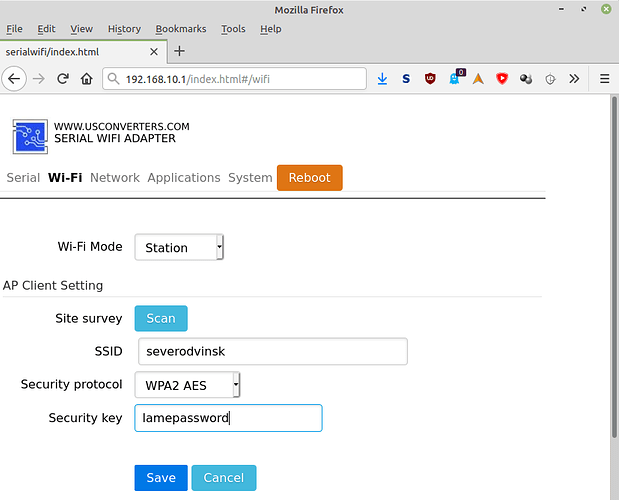Screen dimensions: 619x500
Task: Switch to the Network tab
Action: pyautogui.click(x=115, y=178)
